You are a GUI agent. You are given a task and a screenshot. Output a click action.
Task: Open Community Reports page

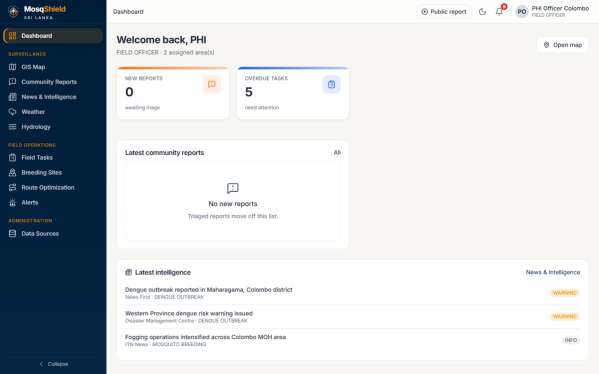53,82
